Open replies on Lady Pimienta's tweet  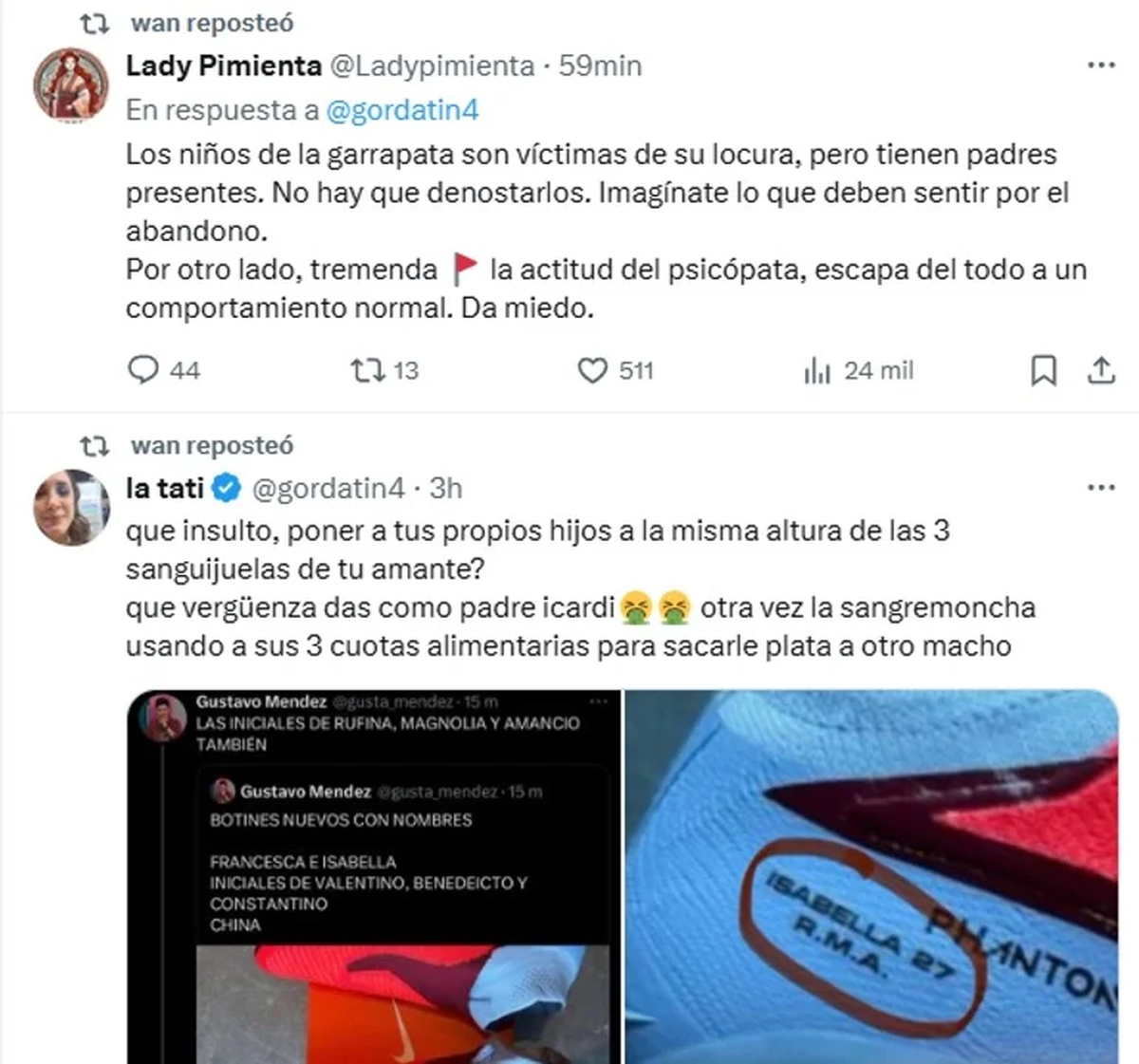[x=163, y=370]
